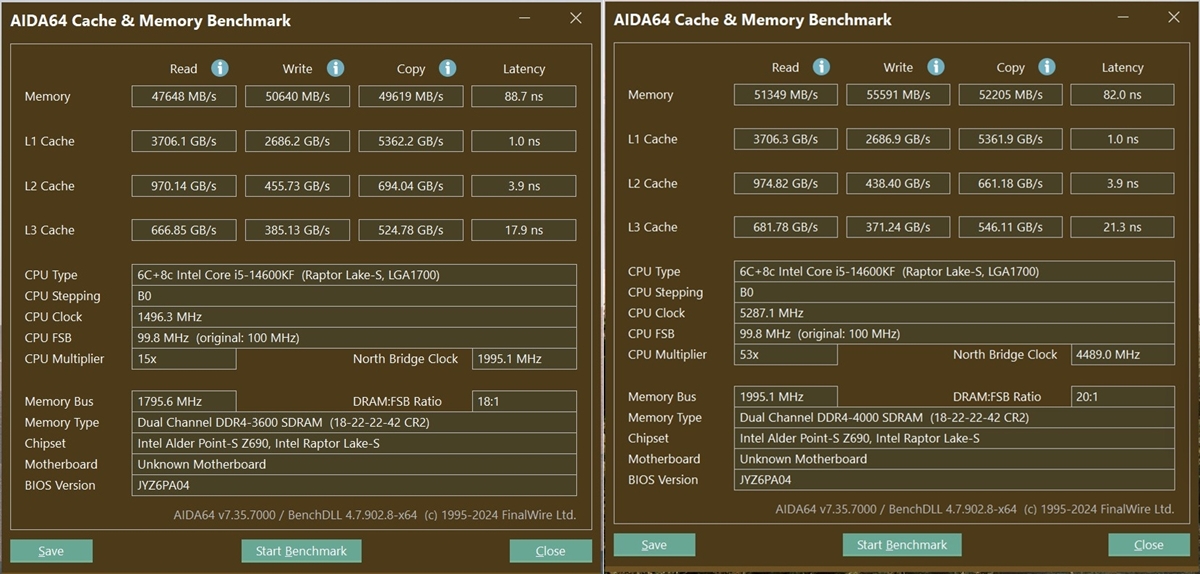Click L3 Cache Write 371.24 GB/s
Image resolution: width=1200 pixels, height=574 pixels.
coord(899,227)
